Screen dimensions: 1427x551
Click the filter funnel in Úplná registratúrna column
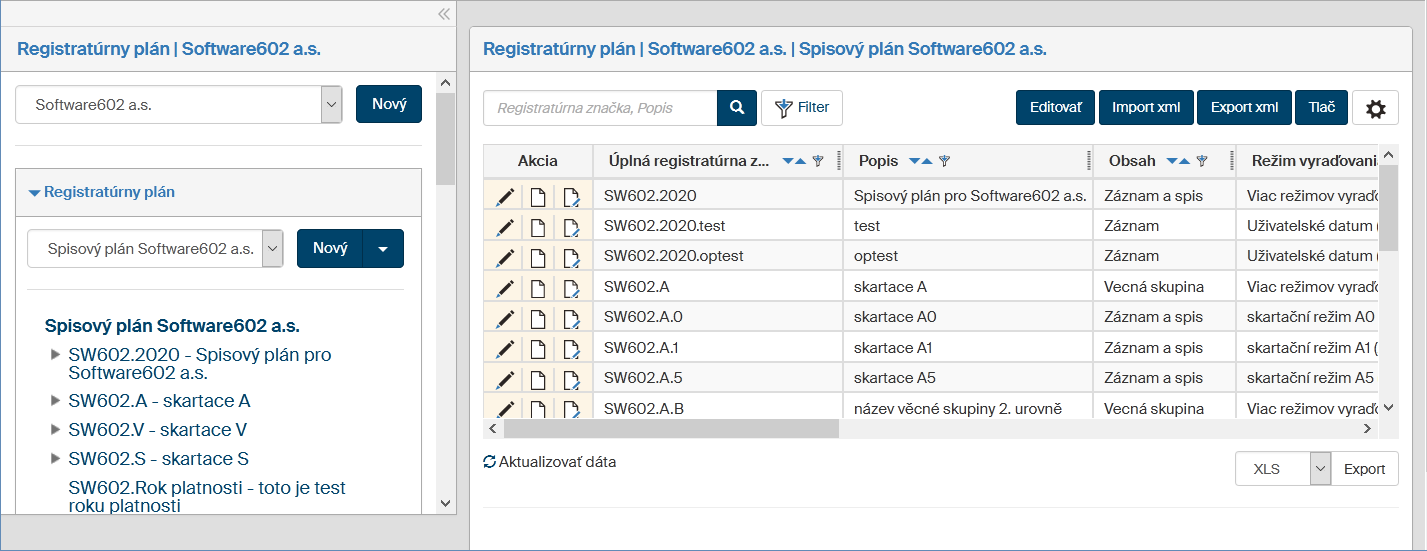pos(817,161)
